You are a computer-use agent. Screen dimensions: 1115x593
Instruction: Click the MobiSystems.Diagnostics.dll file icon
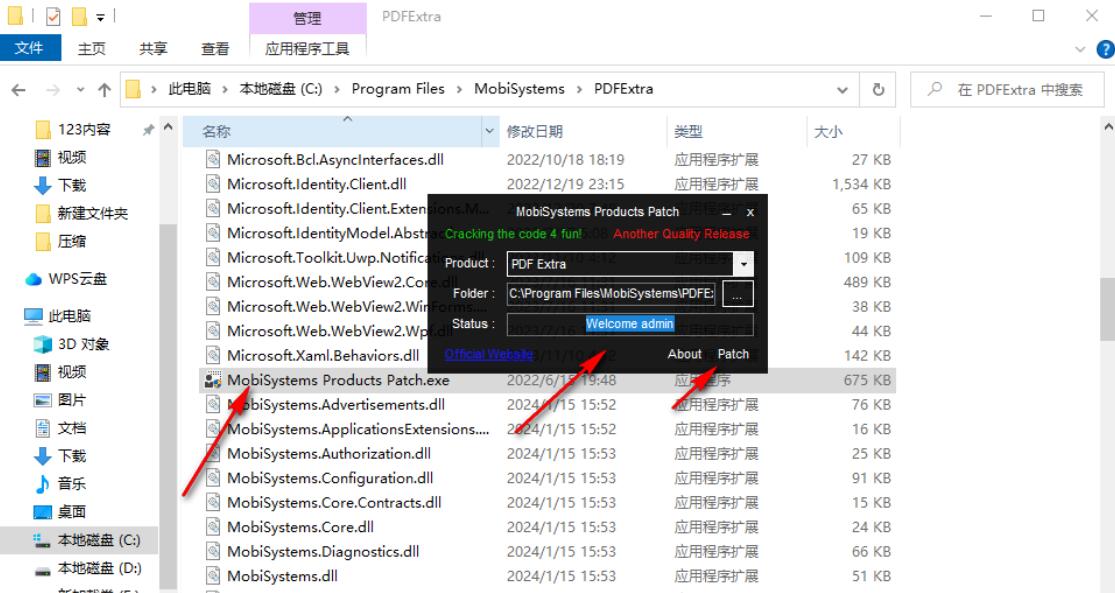click(213, 552)
